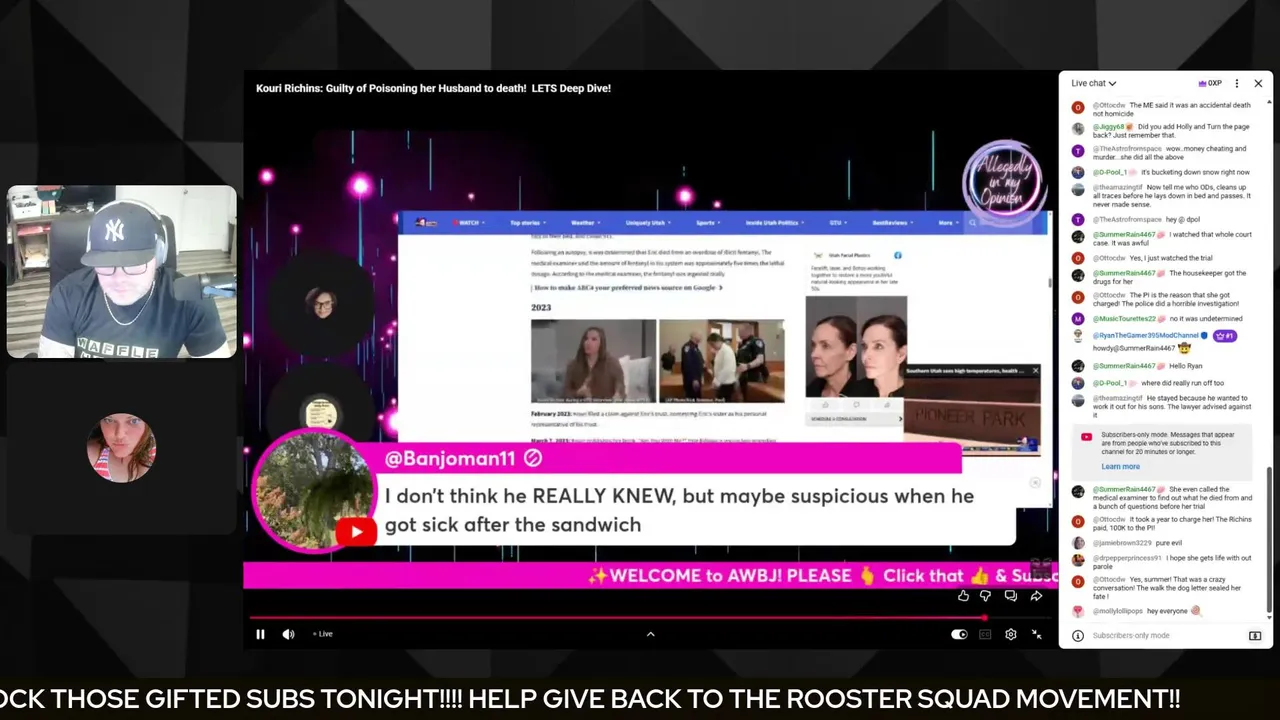Click the 'Schedule a Consultation' ad arrow
The width and height of the screenshot is (1280, 720).
click(899, 419)
